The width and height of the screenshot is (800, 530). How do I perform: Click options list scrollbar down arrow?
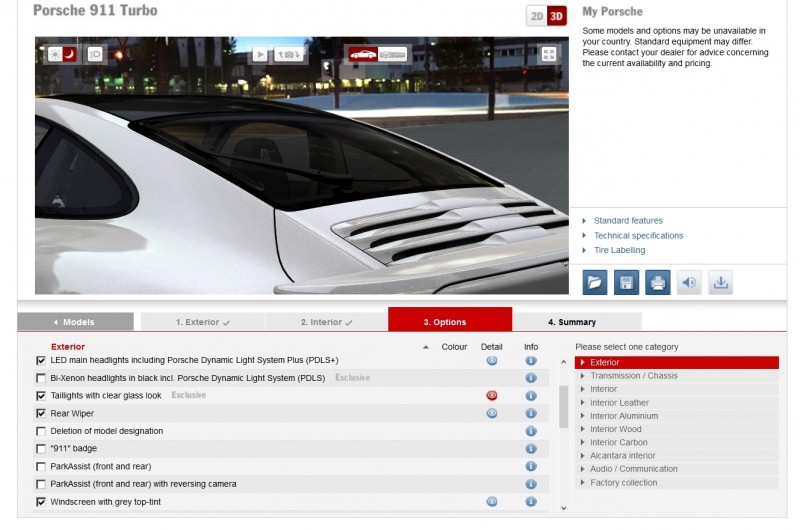click(x=563, y=508)
